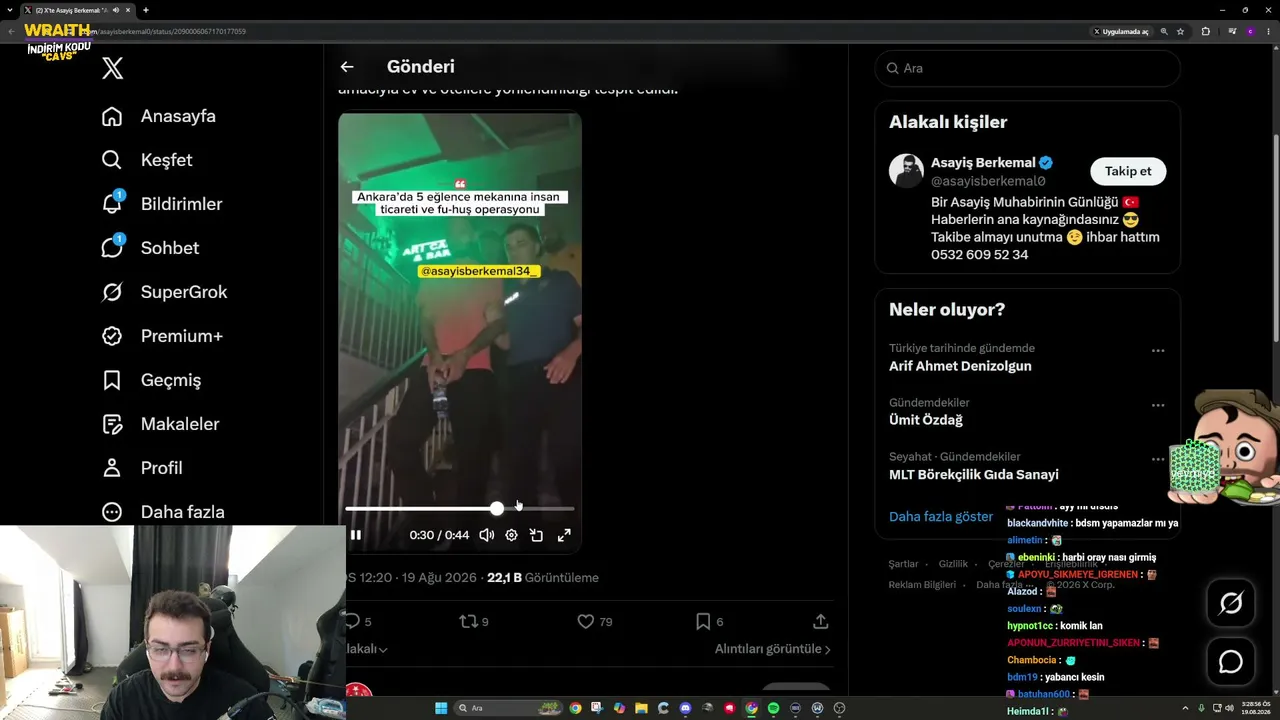Expand the Daha fazla menu
The width and height of the screenshot is (1280, 720).
tap(163, 512)
